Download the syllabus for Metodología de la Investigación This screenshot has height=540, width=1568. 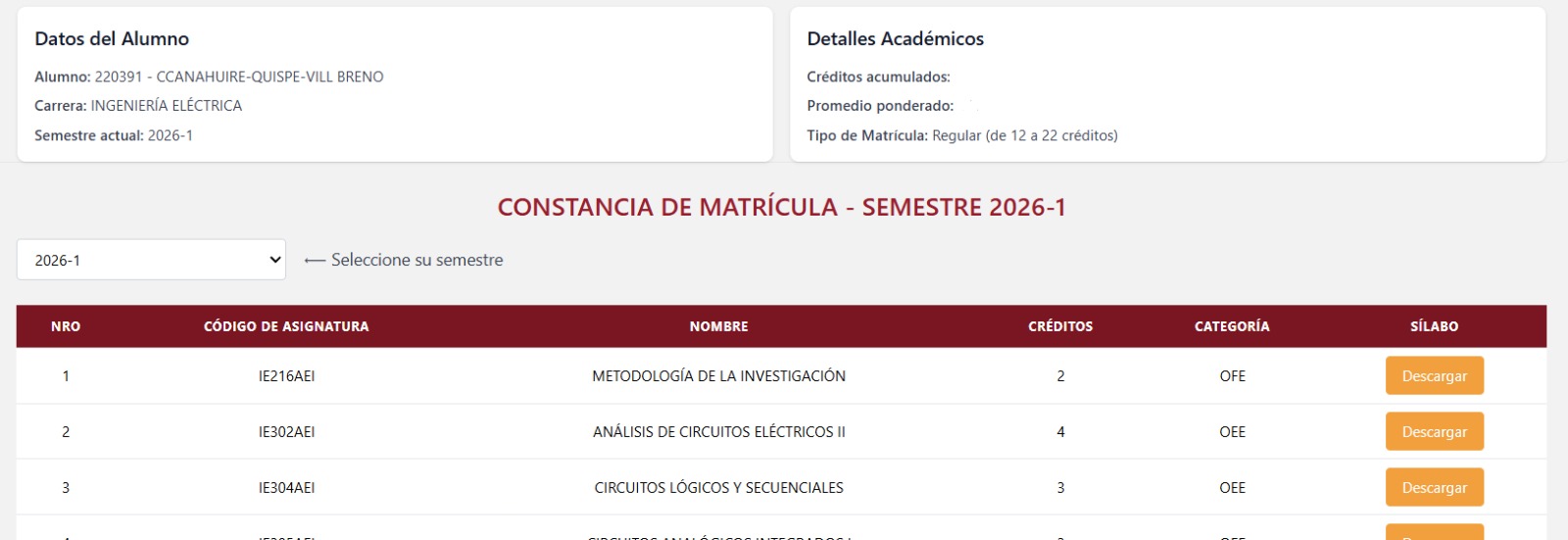(1434, 375)
